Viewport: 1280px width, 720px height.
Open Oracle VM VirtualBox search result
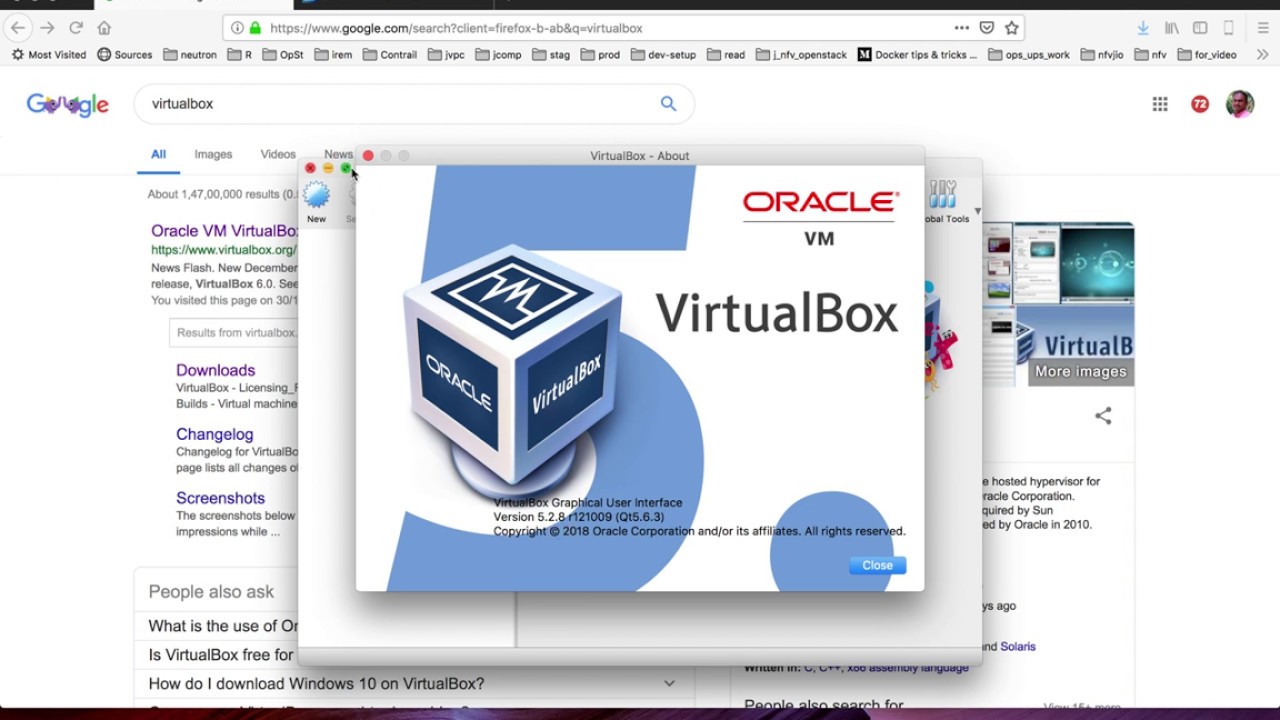pos(224,231)
